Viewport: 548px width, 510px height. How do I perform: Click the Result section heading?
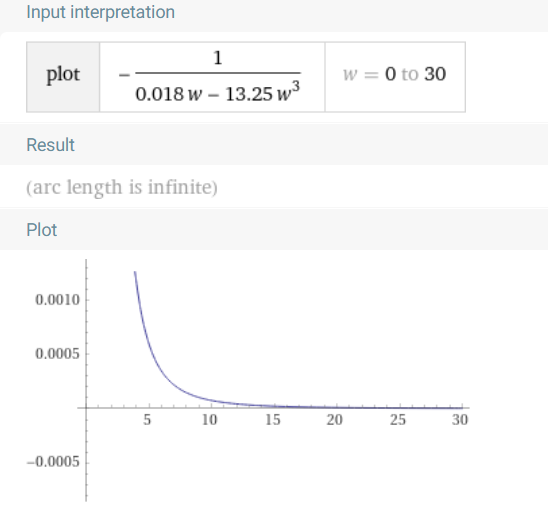[x=51, y=145]
